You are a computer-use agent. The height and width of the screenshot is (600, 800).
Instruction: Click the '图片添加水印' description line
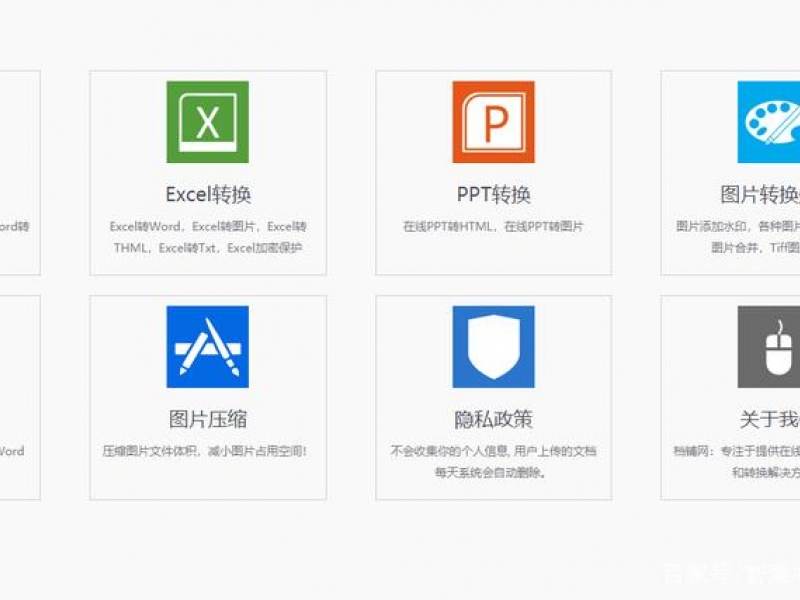pyautogui.click(x=738, y=226)
